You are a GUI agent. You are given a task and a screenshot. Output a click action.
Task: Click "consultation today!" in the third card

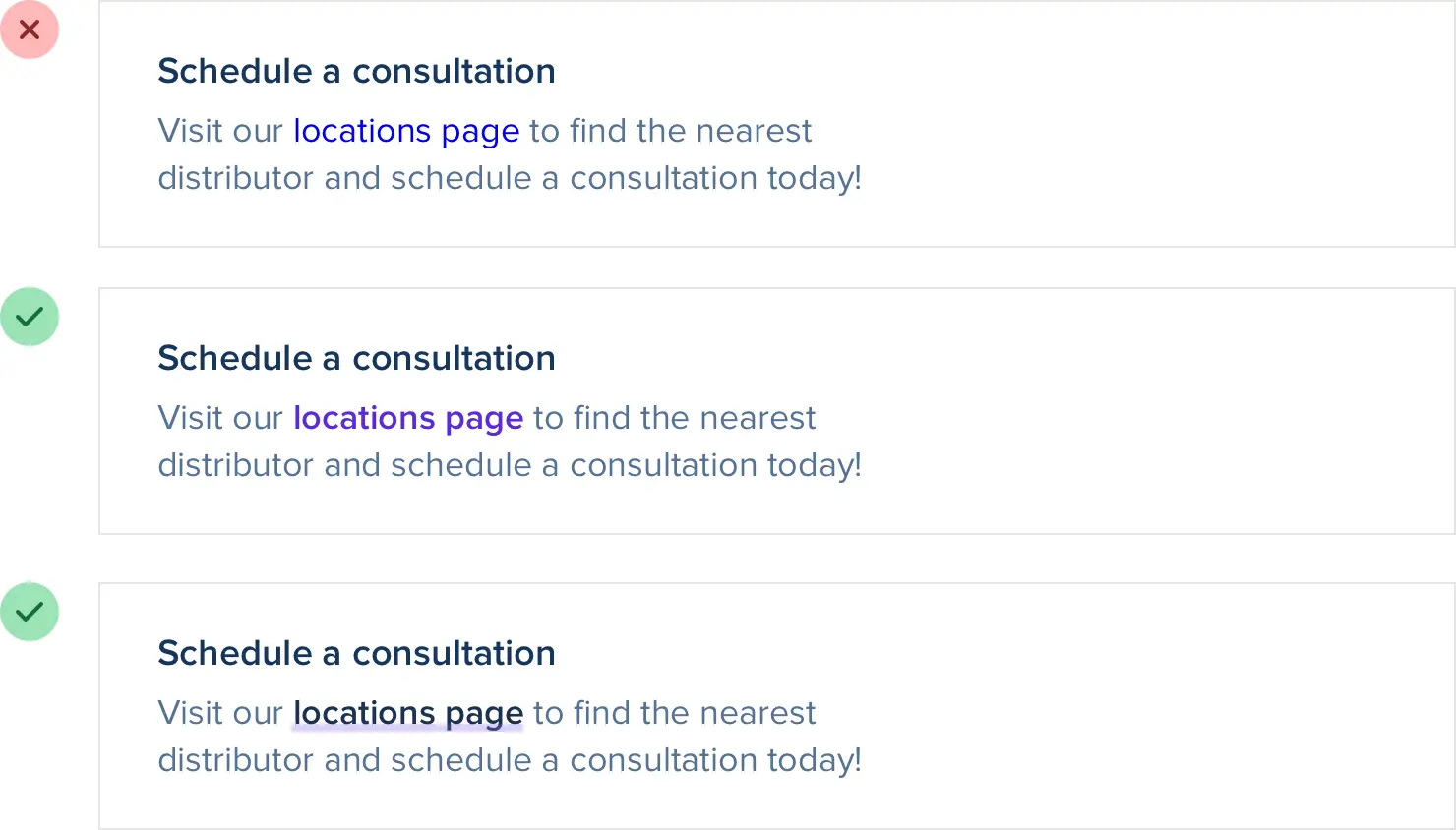coord(715,760)
